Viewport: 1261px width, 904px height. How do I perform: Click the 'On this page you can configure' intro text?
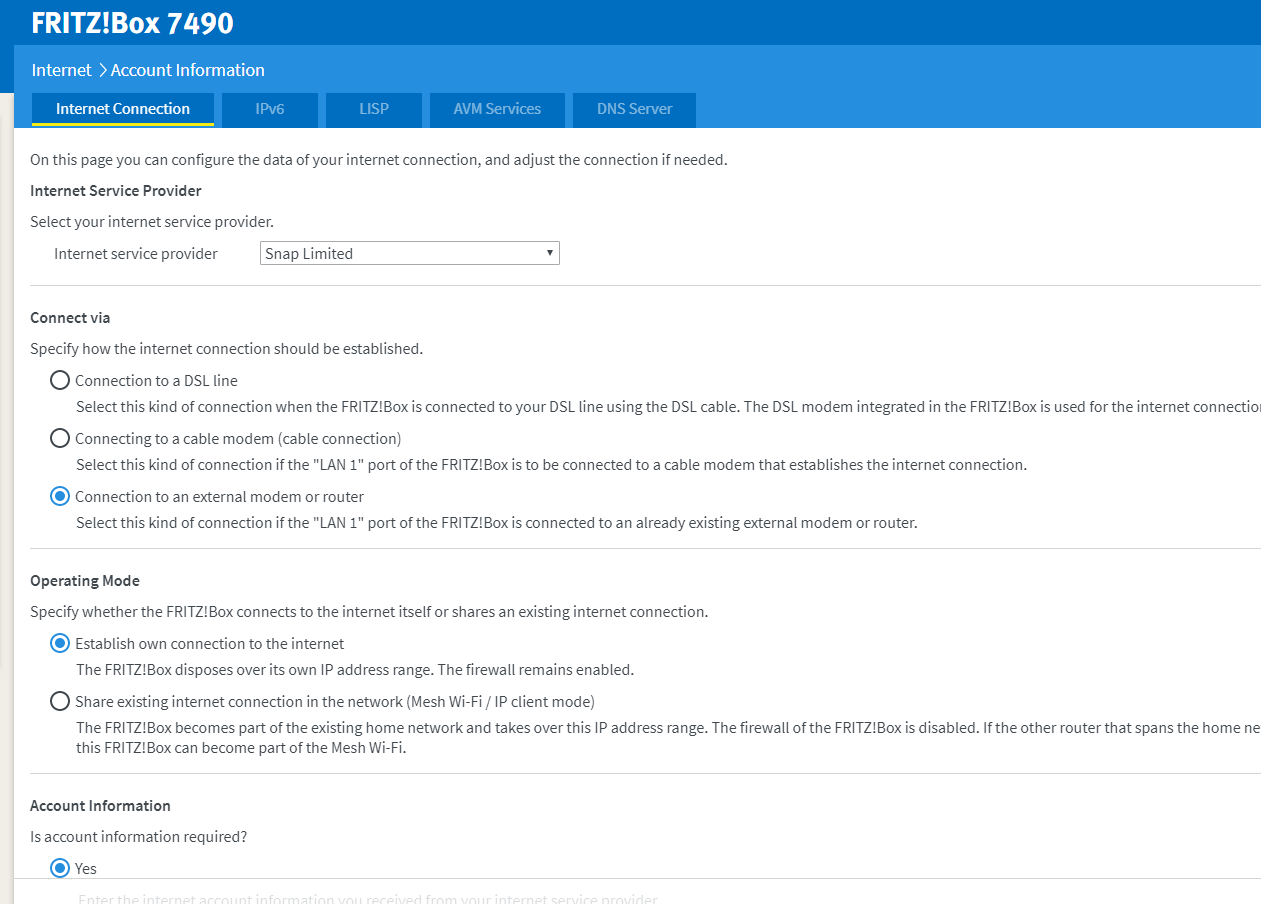[x=379, y=160]
